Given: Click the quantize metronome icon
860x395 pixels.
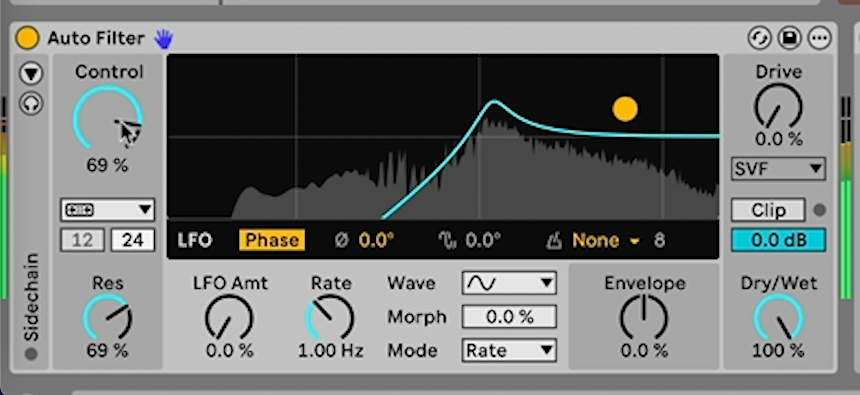Looking at the screenshot, I should (554, 240).
